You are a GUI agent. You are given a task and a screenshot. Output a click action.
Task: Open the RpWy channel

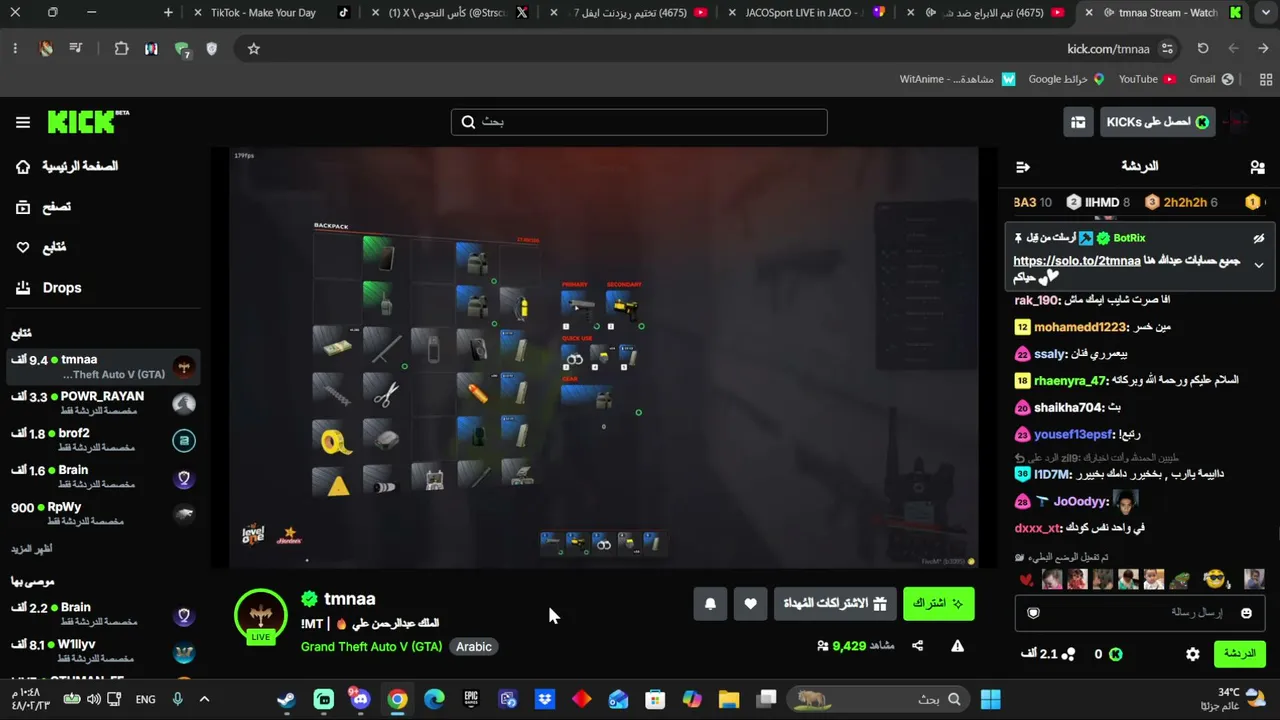(103, 514)
